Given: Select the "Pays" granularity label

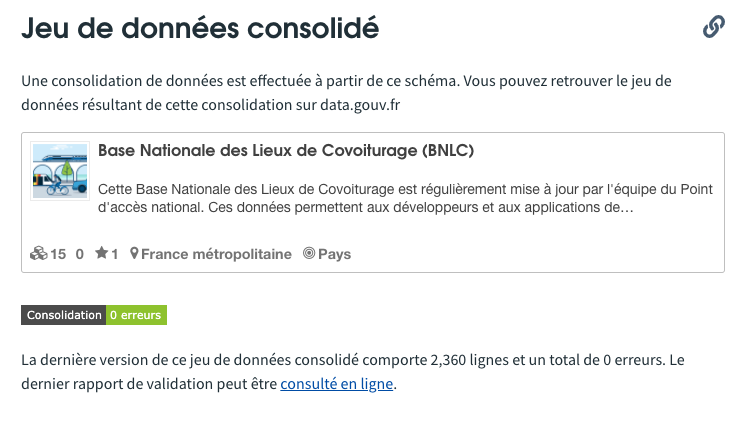Looking at the screenshot, I should [x=334, y=254].
